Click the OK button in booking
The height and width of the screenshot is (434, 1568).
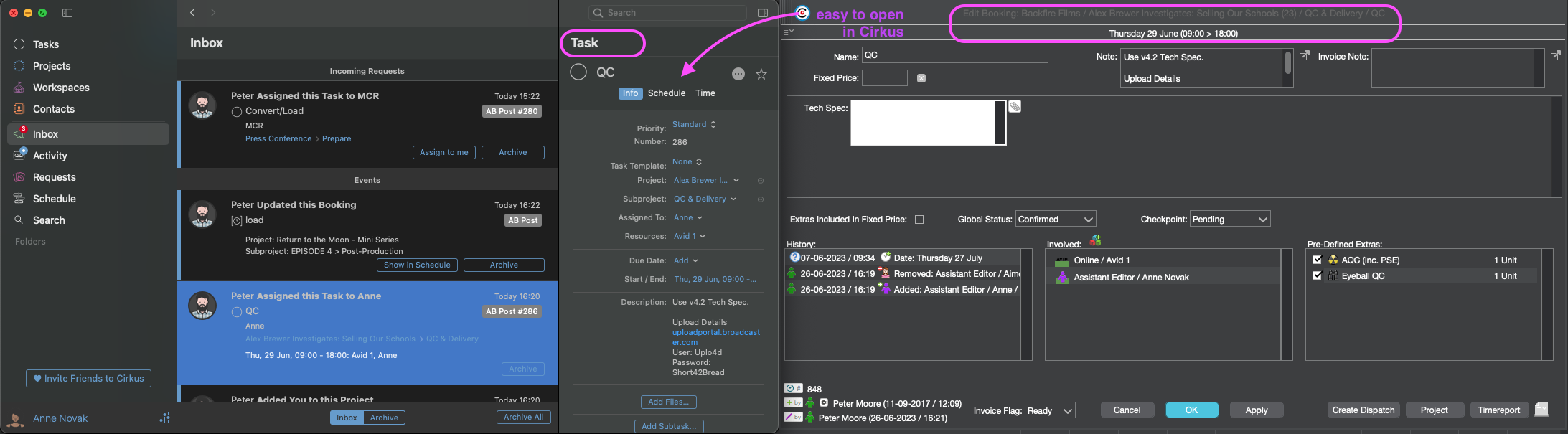(1191, 410)
